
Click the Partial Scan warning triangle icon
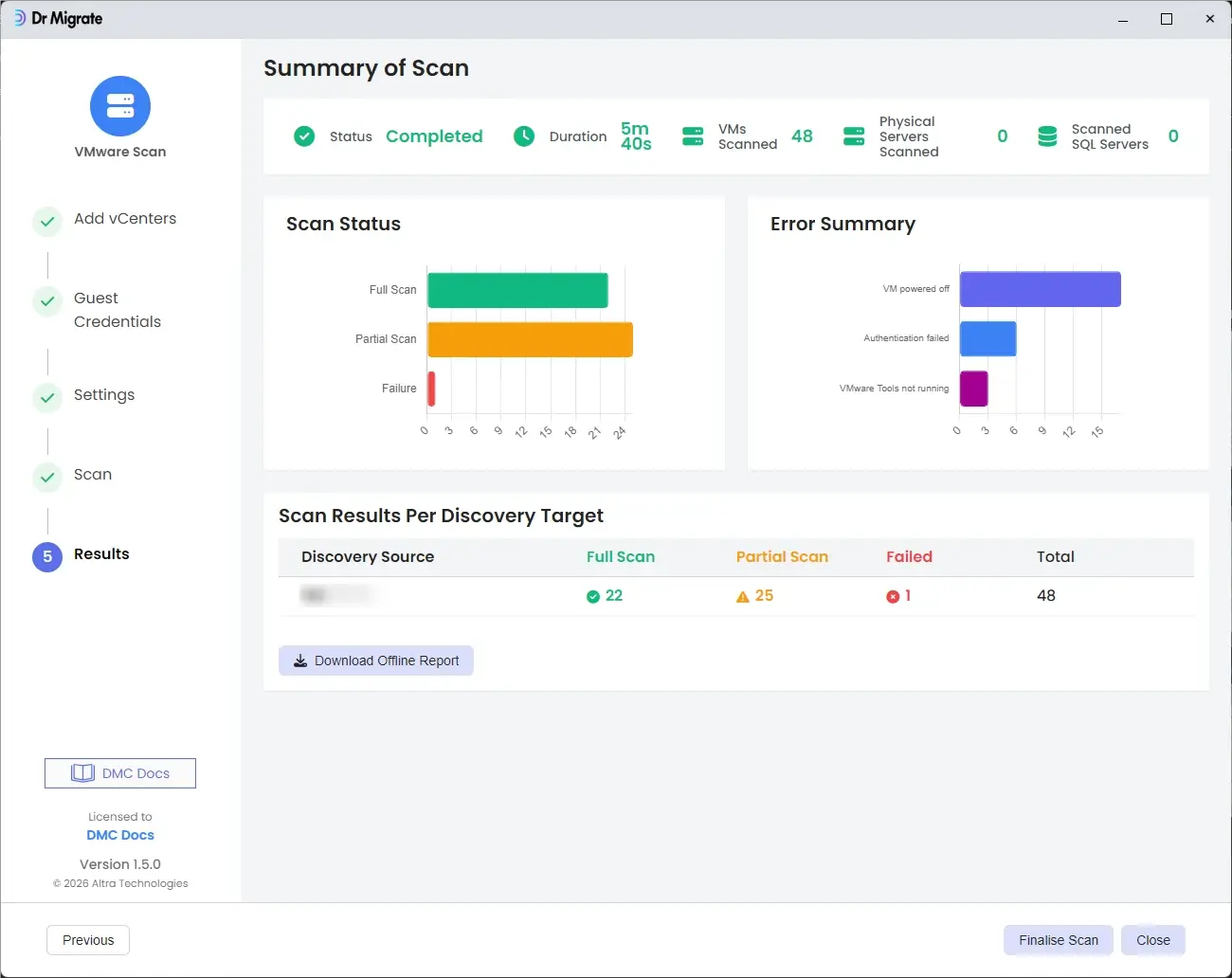point(743,597)
